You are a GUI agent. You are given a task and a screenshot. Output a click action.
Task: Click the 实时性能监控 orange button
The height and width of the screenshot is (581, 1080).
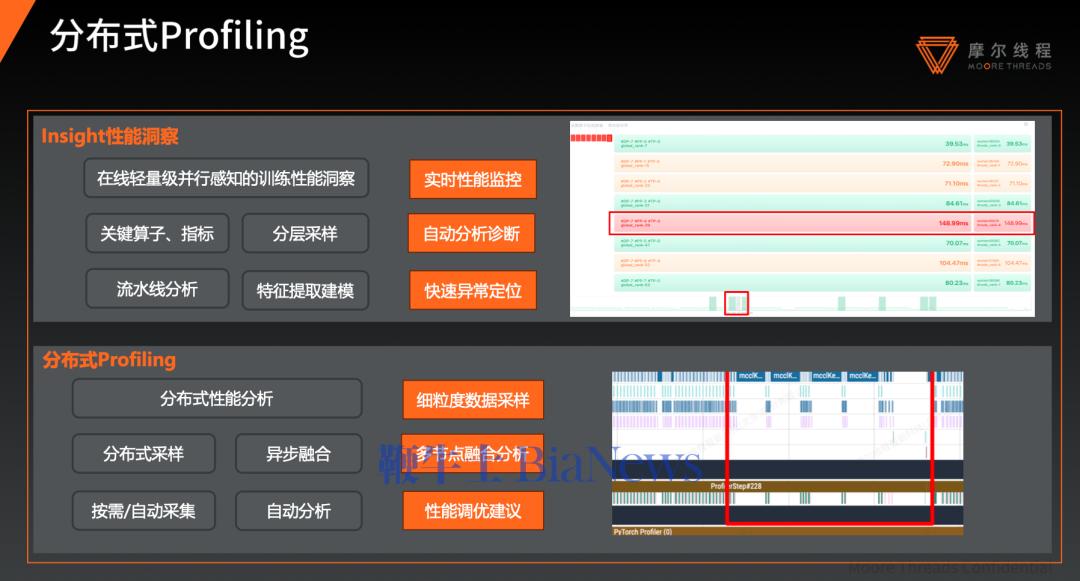point(472,180)
